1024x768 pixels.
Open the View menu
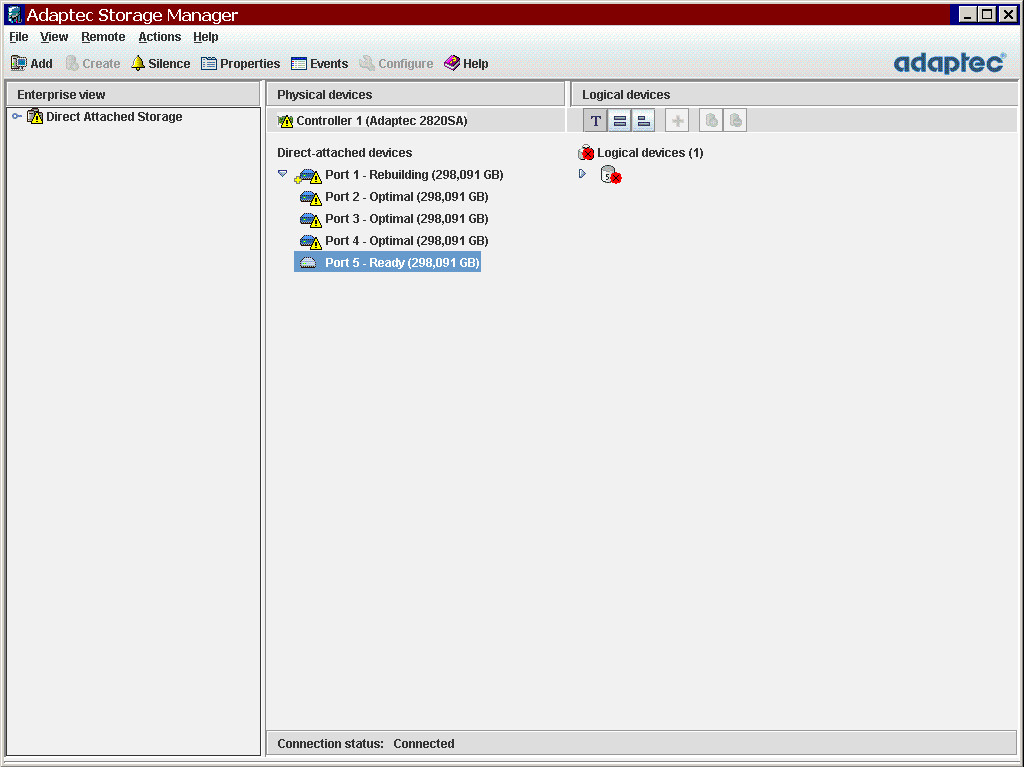point(54,37)
